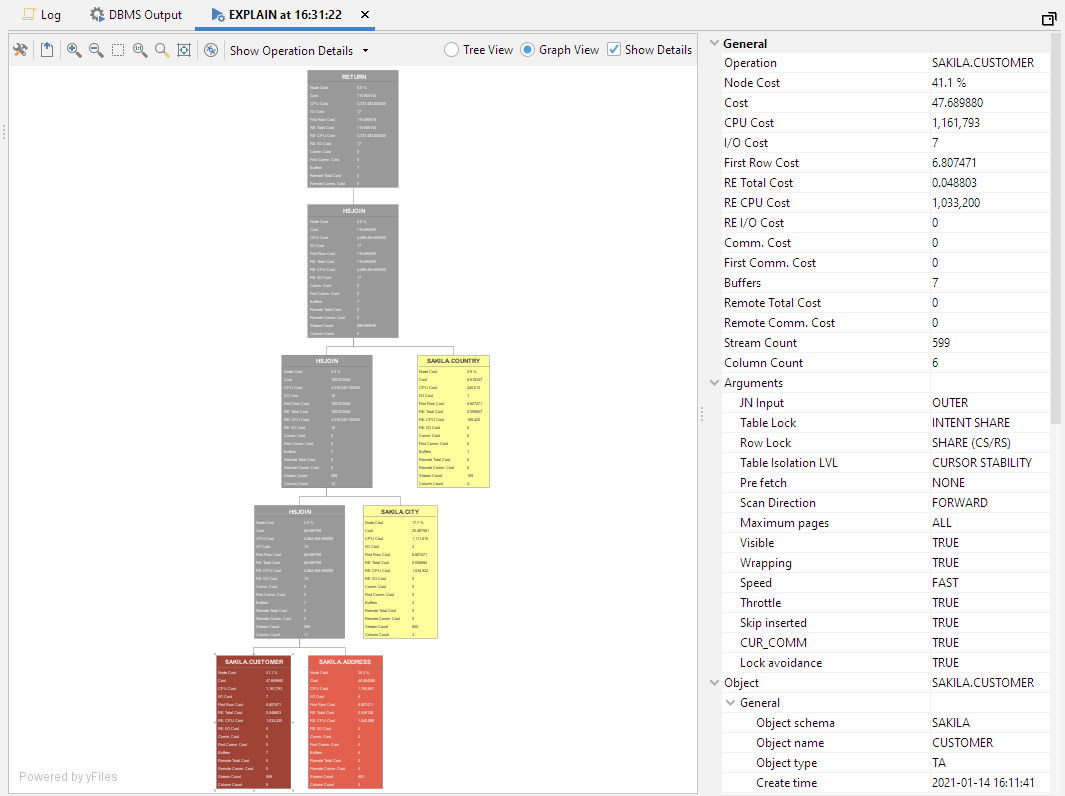Switch to the DBMS Output tab
The width and height of the screenshot is (1065, 796).
coord(135,15)
